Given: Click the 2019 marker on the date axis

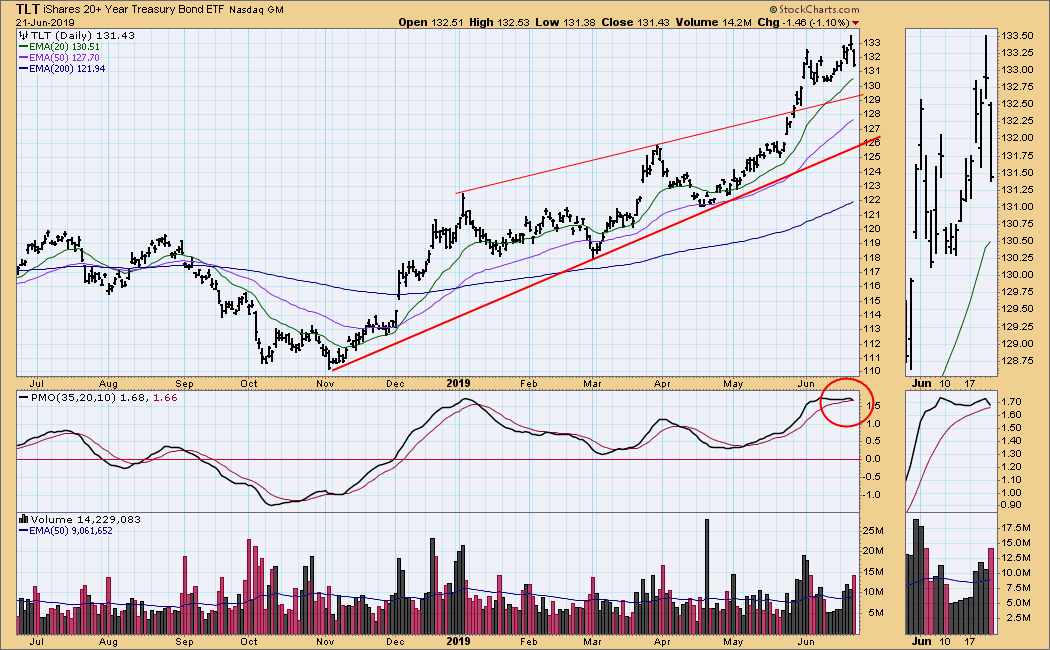Looking at the screenshot, I should pyautogui.click(x=457, y=382).
